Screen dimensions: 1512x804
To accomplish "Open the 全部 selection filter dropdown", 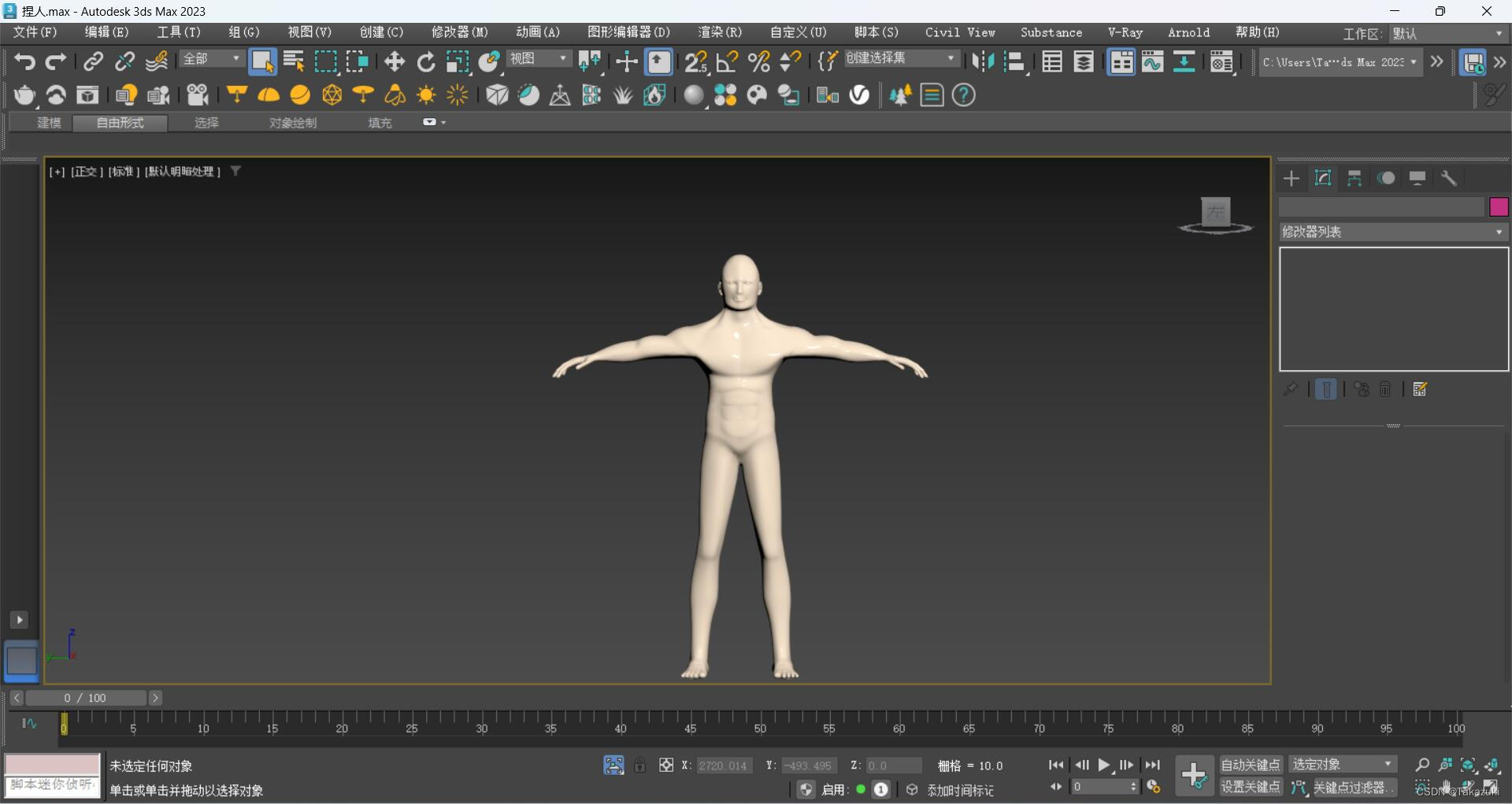I will click(x=211, y=59).
